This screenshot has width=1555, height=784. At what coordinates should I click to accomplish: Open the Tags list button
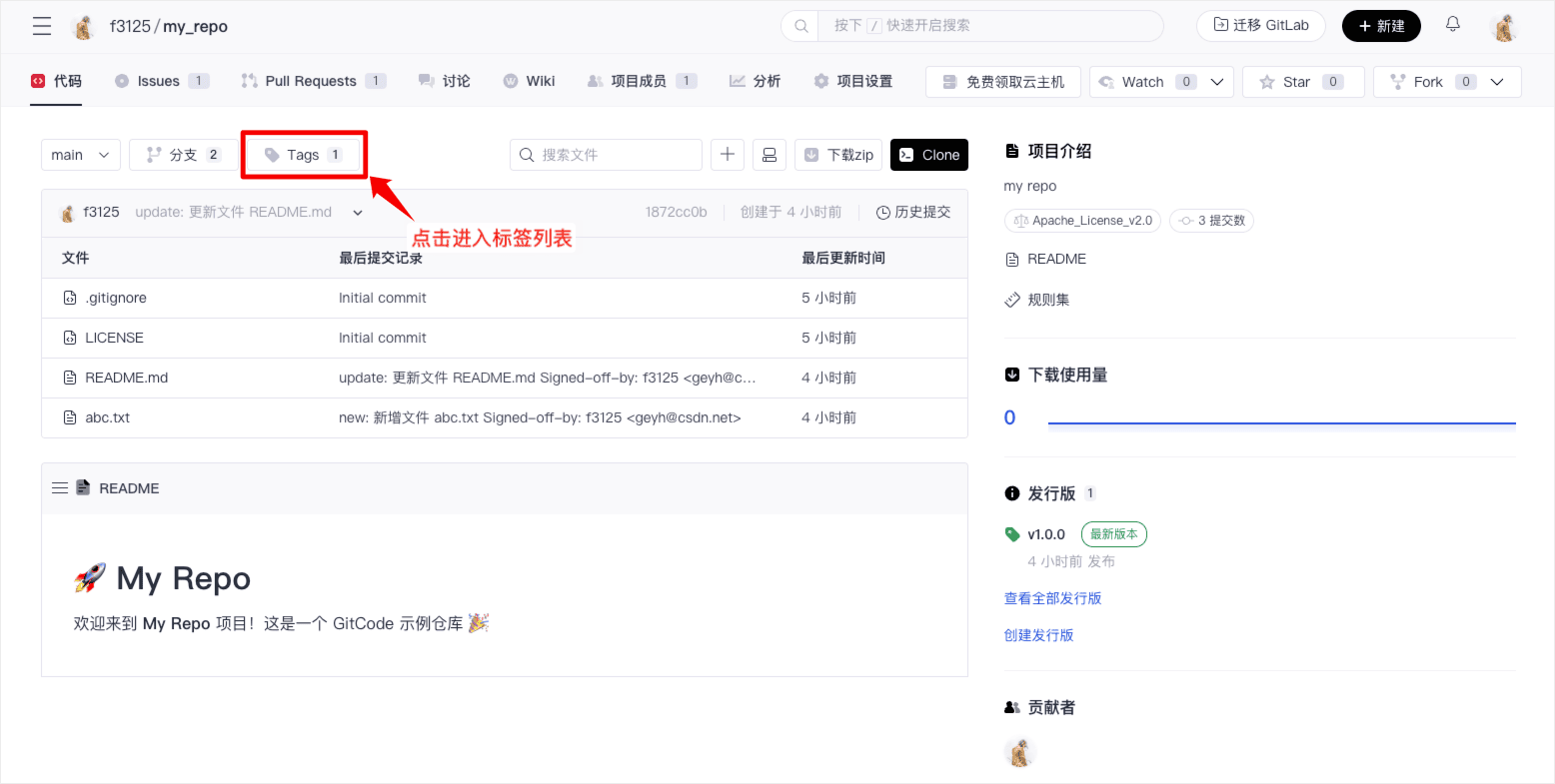[304, 155]
